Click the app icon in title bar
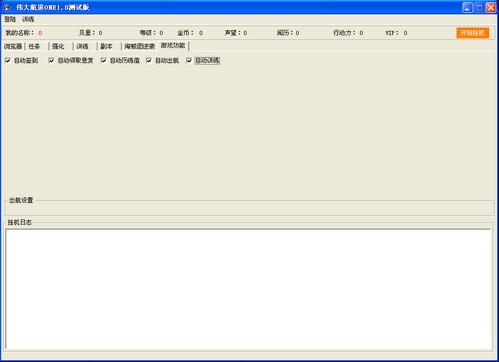 pyautogui.click(x=7, y=7)
